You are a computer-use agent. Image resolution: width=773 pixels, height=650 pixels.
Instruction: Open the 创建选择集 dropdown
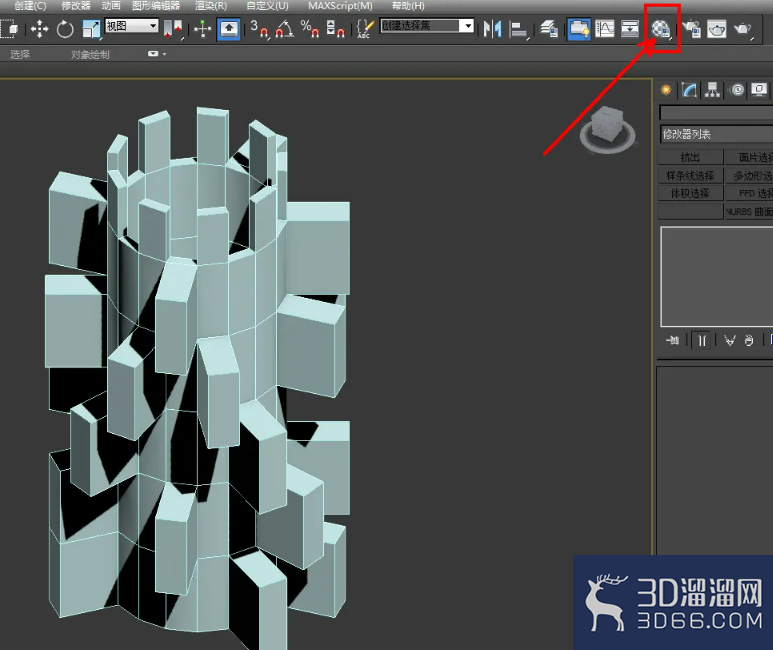tap(427, 26)
